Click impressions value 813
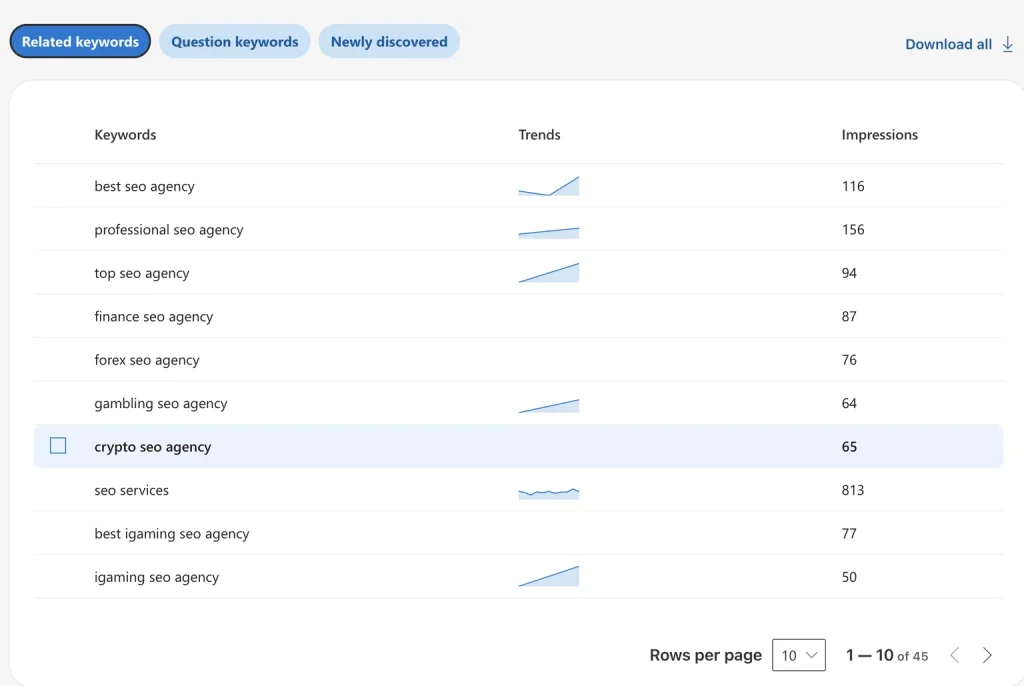1024x686 pixels. [853, 490]
